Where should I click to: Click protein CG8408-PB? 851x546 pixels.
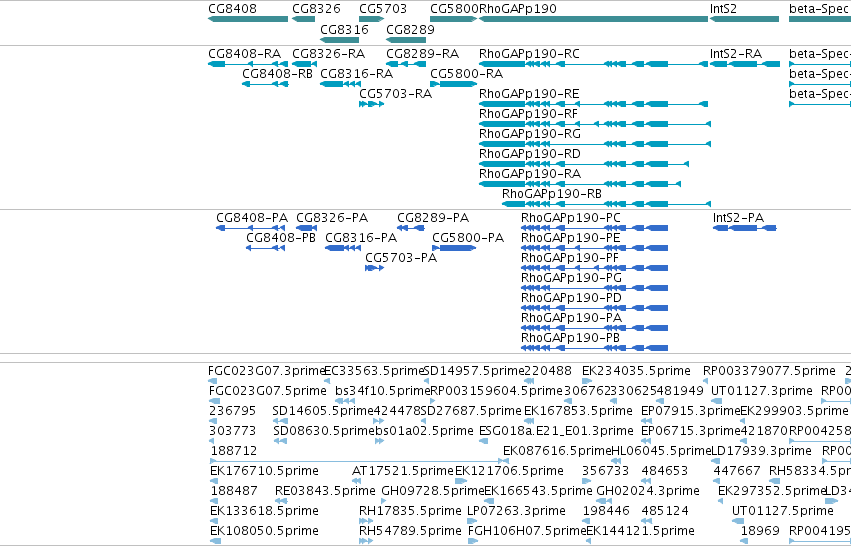tap(265, 248)
